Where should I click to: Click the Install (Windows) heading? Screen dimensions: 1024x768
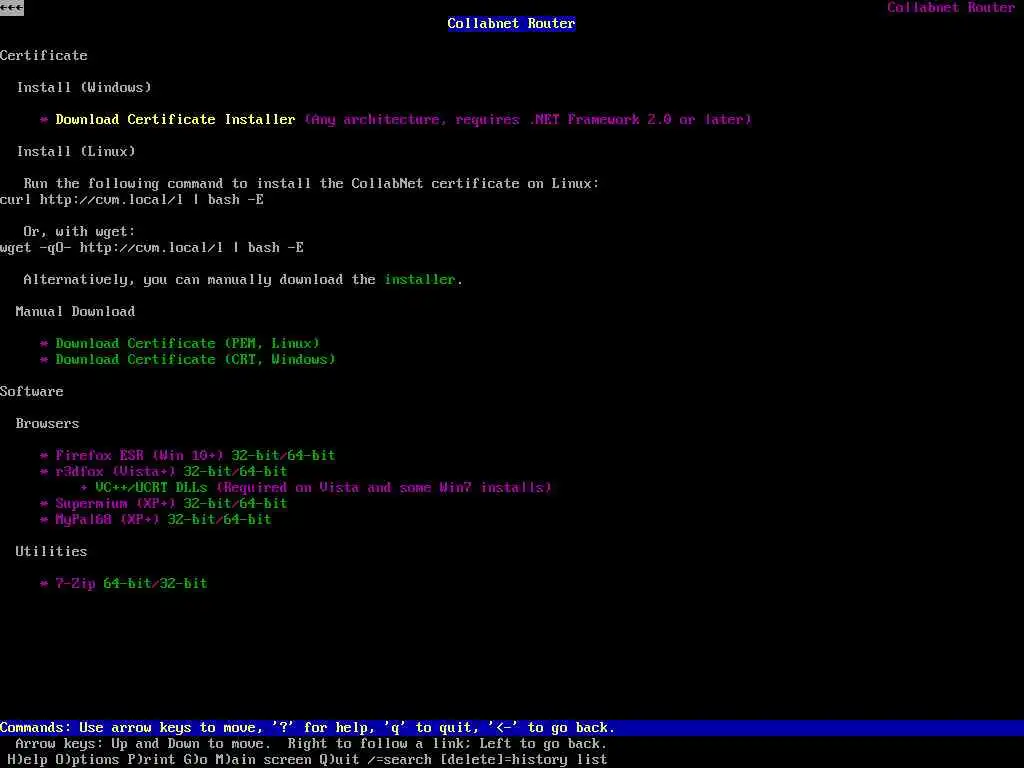(x=84, y=88)
